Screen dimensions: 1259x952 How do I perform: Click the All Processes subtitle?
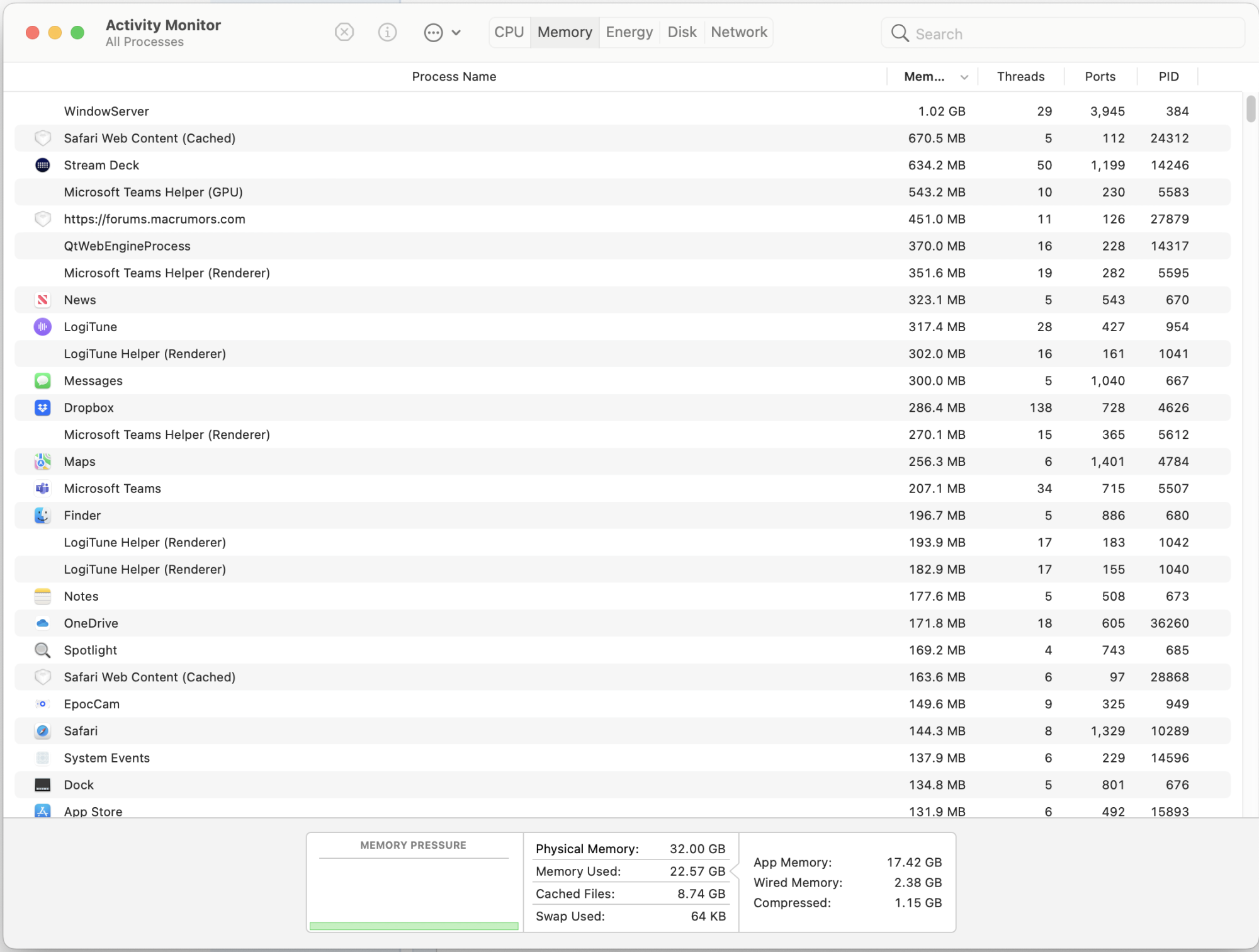pyautogui.click(x=145, y=42)
